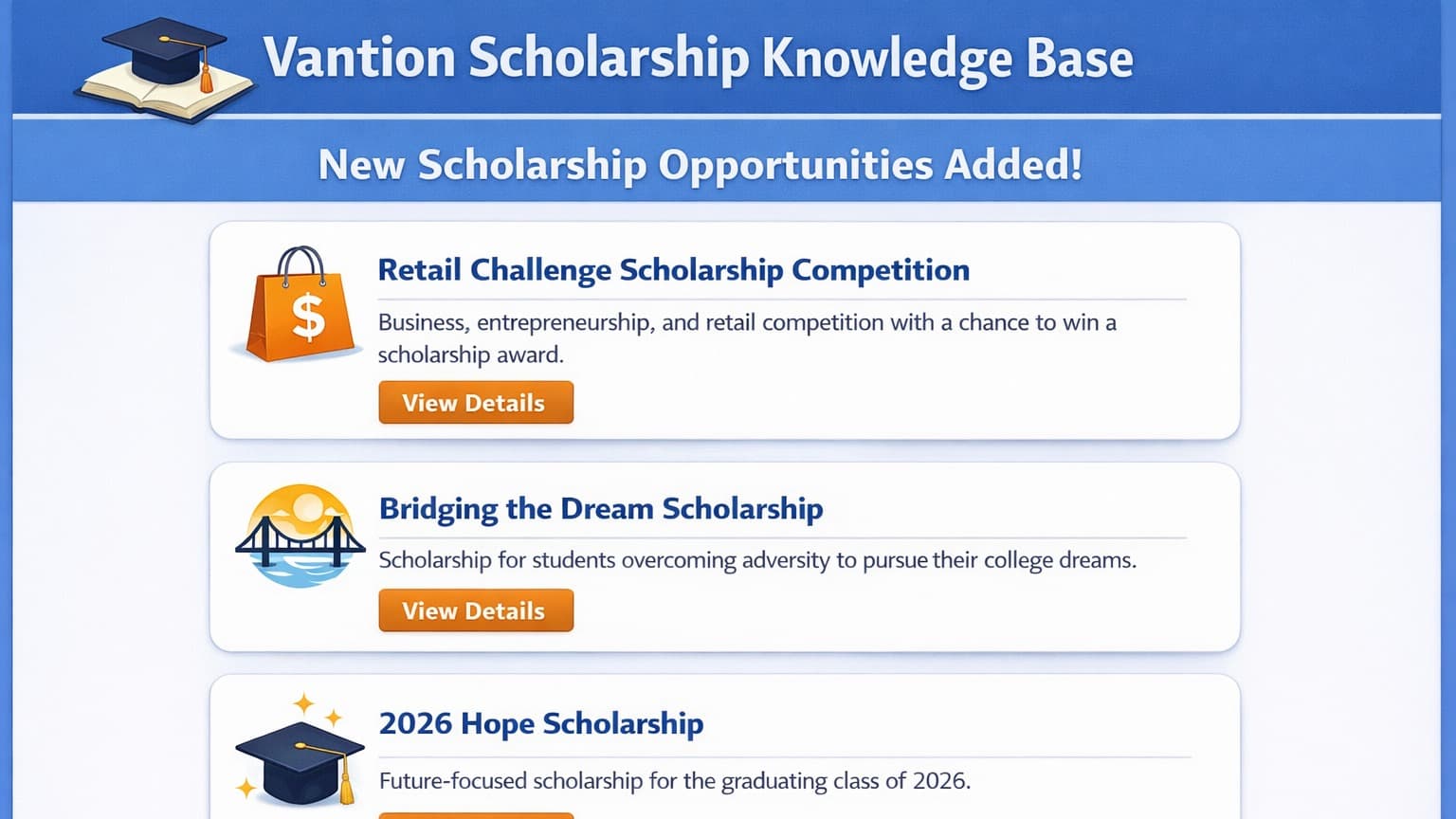Image resolution: width=1456 pixels, height=819 pixels.
Task: Click the Vantion Scholarship Knowledge Base title
Action: point(701,57)
